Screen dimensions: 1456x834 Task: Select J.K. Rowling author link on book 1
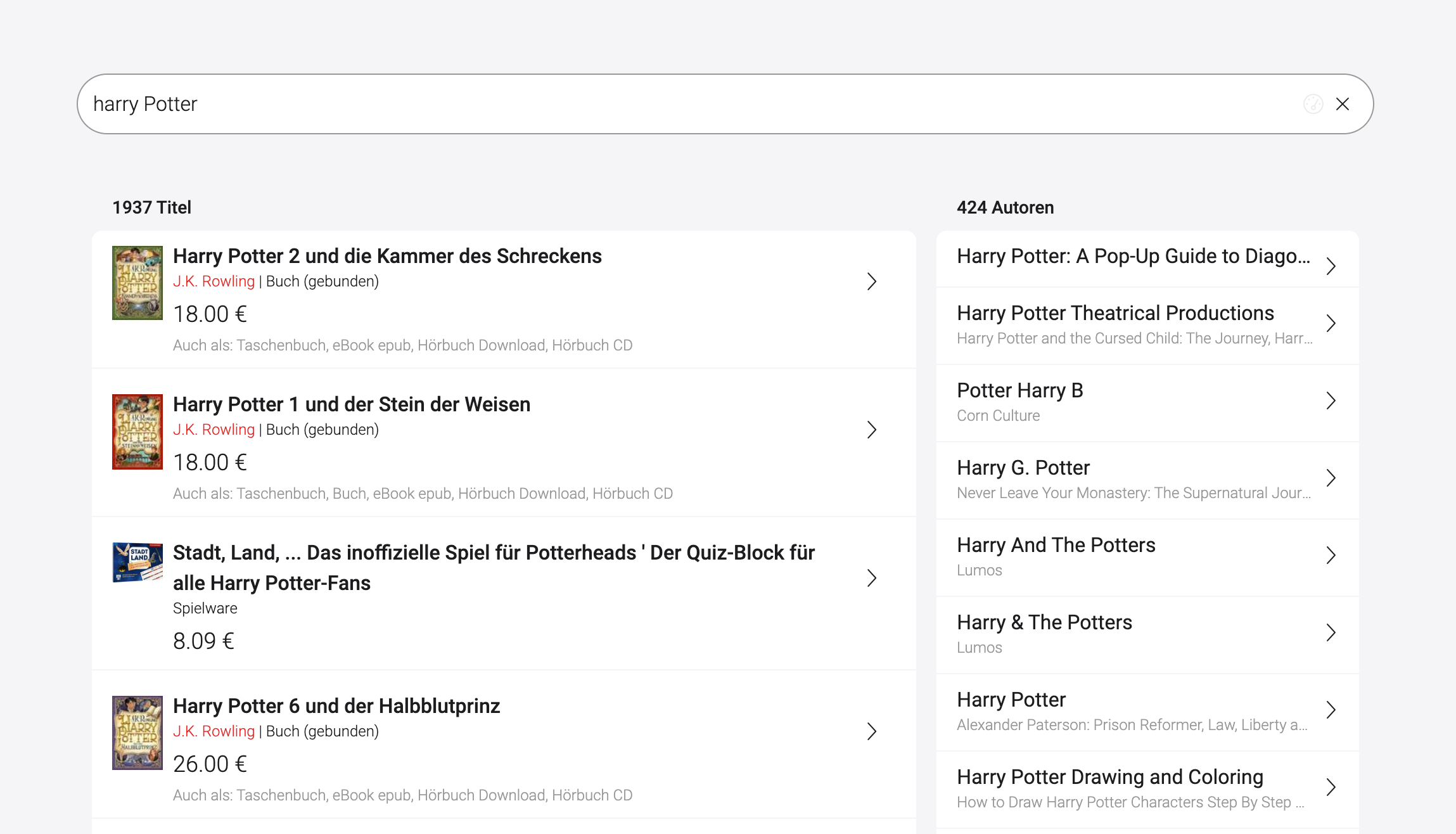pyautogui.click(x=213, y=429)
